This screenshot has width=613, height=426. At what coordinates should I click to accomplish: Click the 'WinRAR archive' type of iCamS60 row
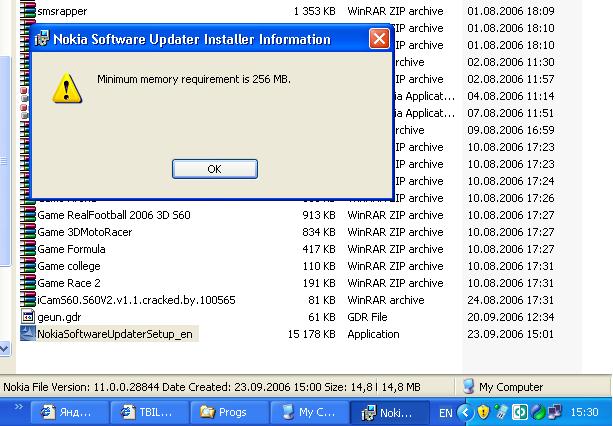tap(385, 300)
